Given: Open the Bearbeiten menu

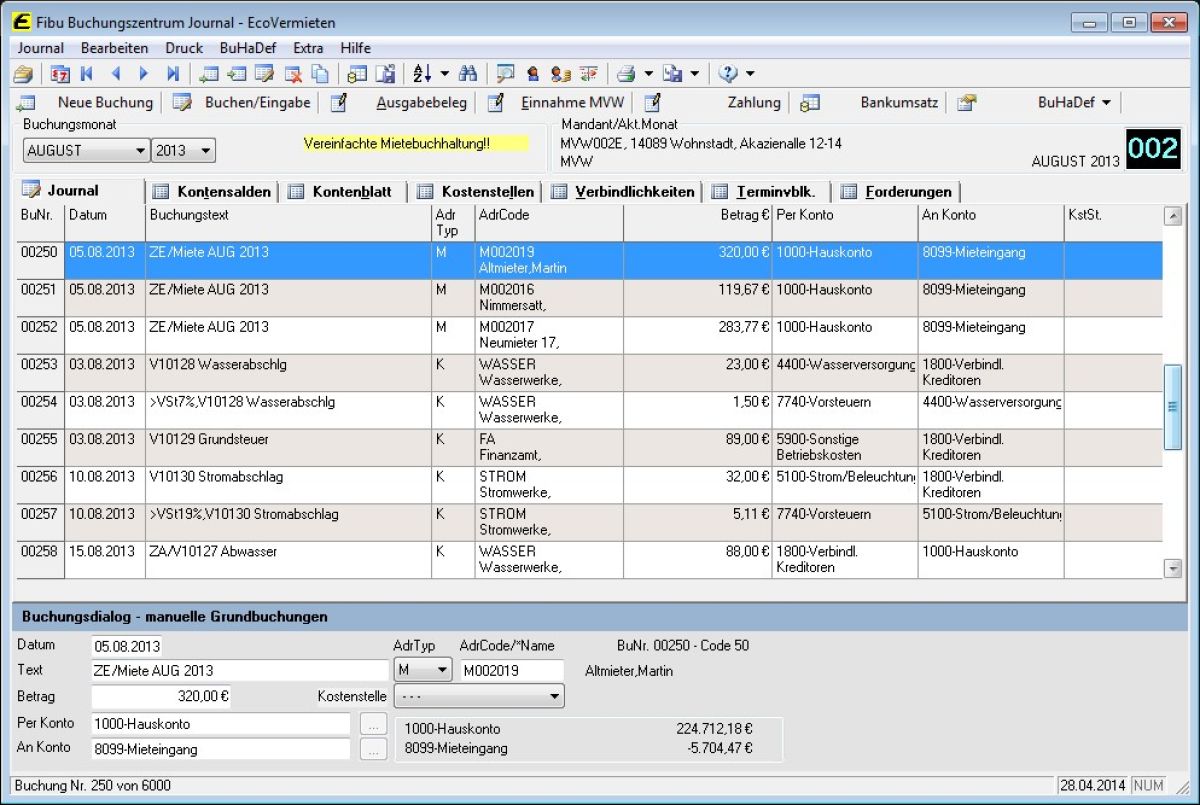Looking at the screenshot, I should coord(114,48).
